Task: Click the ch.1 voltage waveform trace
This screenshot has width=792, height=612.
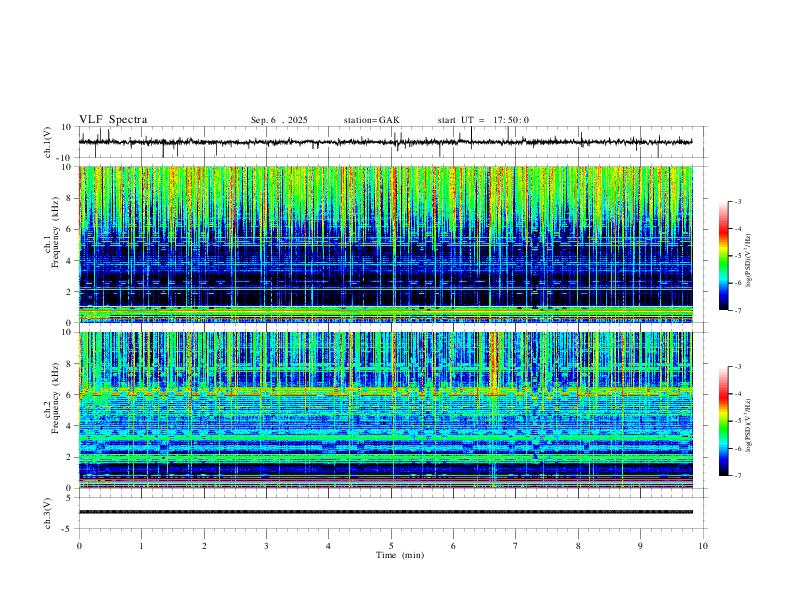Action: [x=385, y=142]
